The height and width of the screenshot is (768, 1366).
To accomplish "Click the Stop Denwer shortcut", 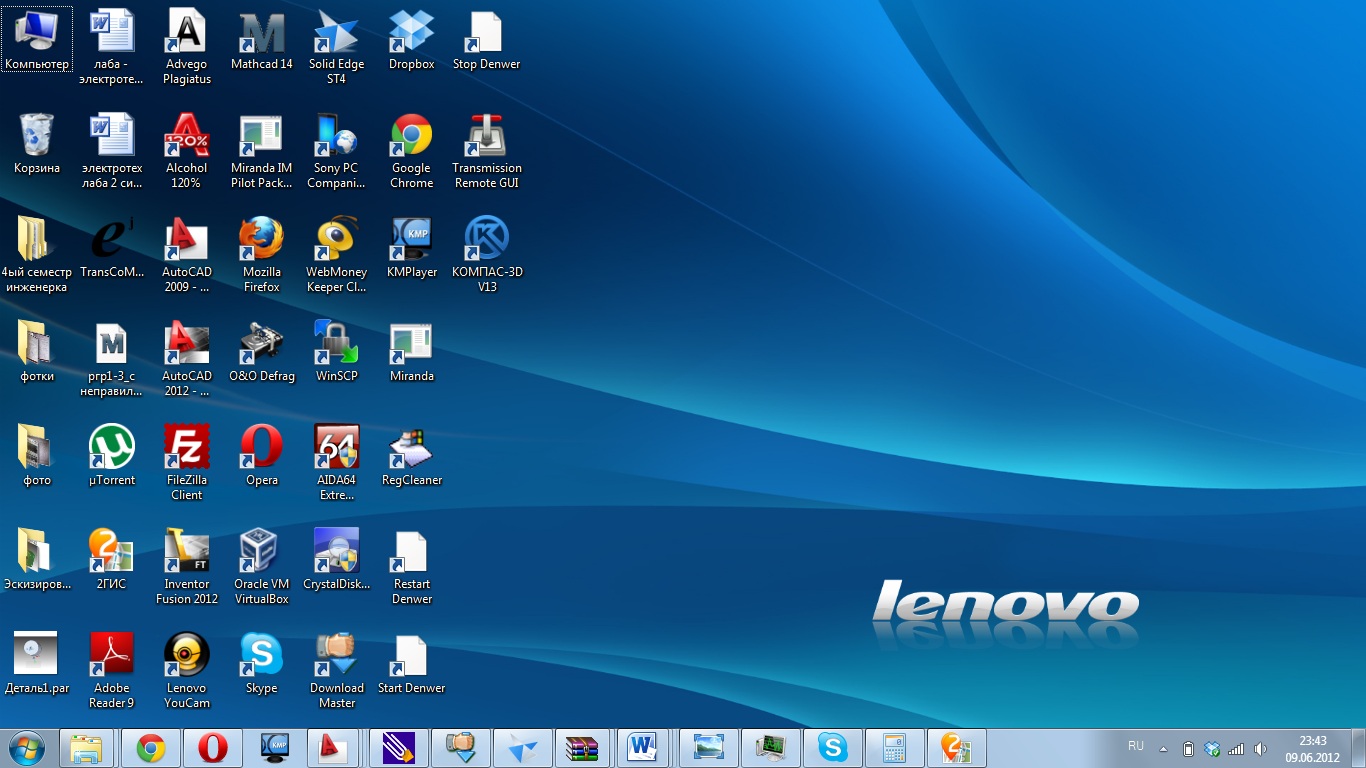I will [x=487, y=40].
